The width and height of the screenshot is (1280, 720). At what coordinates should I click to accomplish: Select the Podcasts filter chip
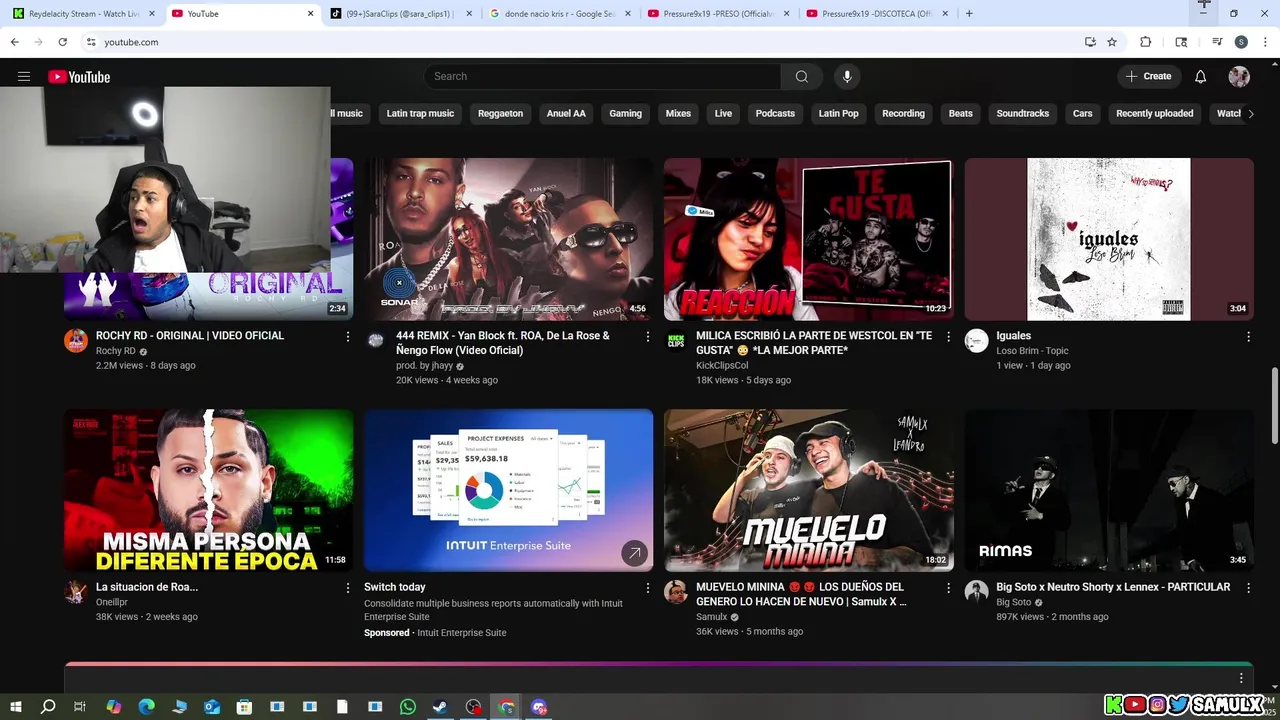(x=775, y=114)
